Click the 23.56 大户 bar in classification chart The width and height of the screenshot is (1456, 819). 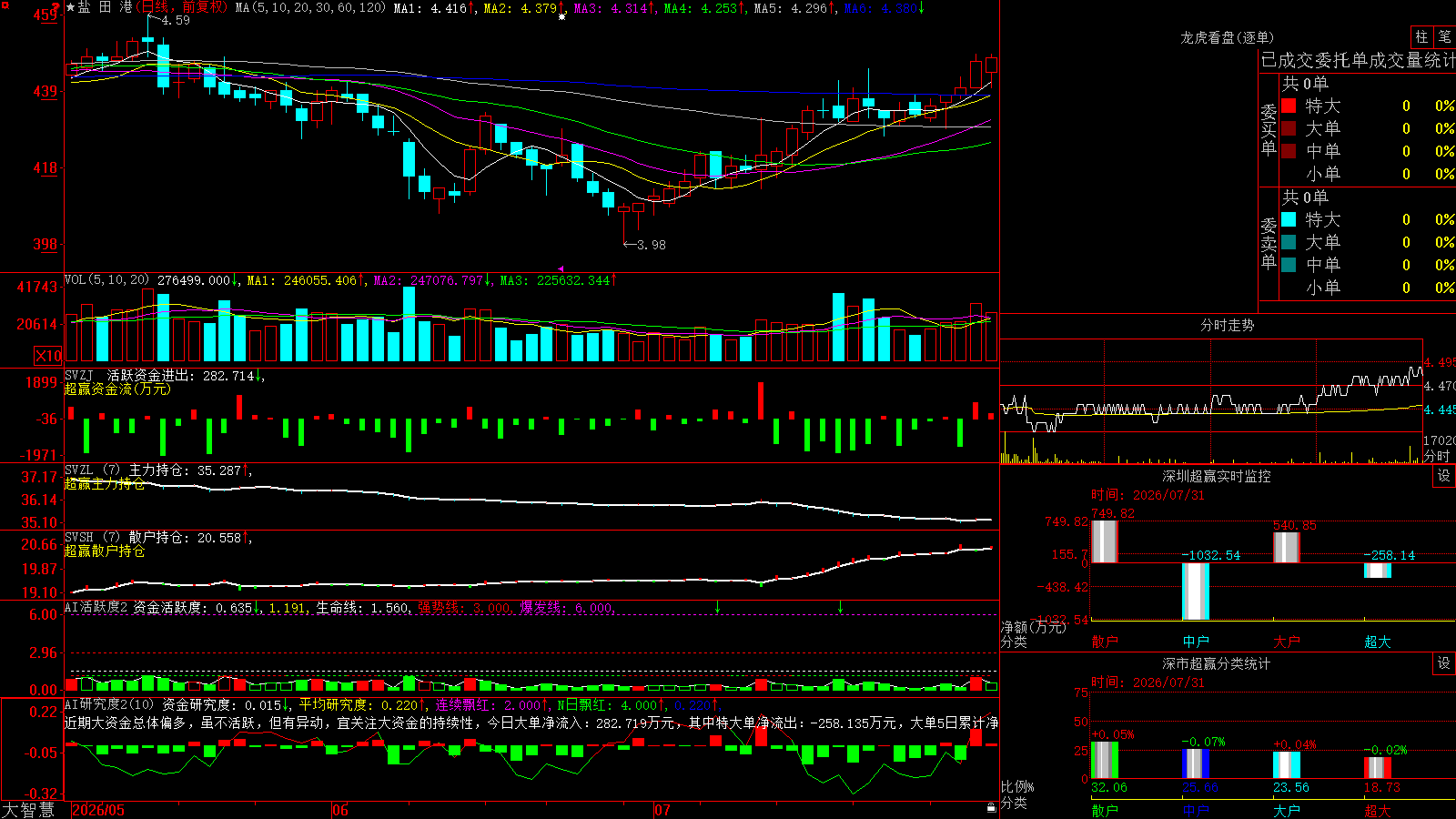click(x=1286, y=764)
